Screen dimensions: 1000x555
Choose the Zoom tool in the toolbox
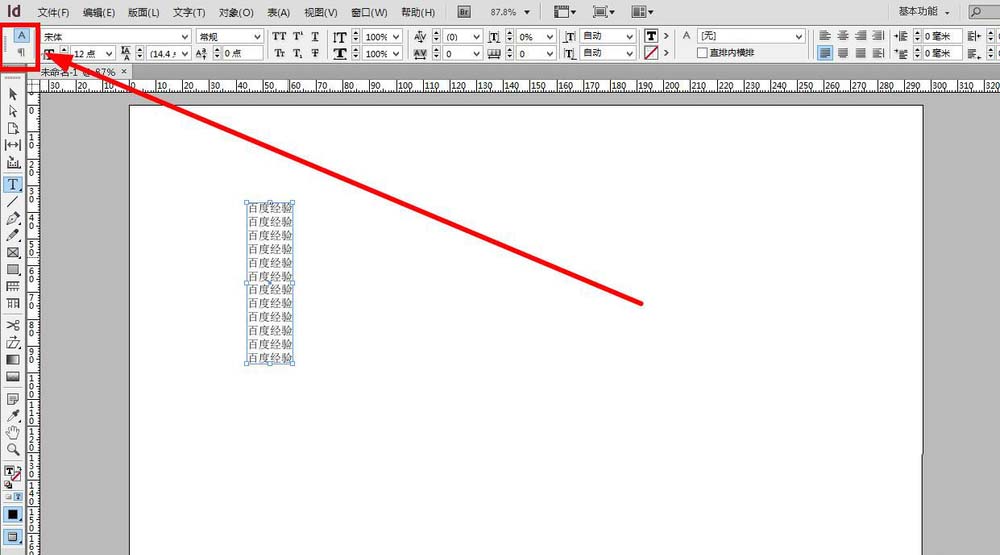click(x=14, y=450)
